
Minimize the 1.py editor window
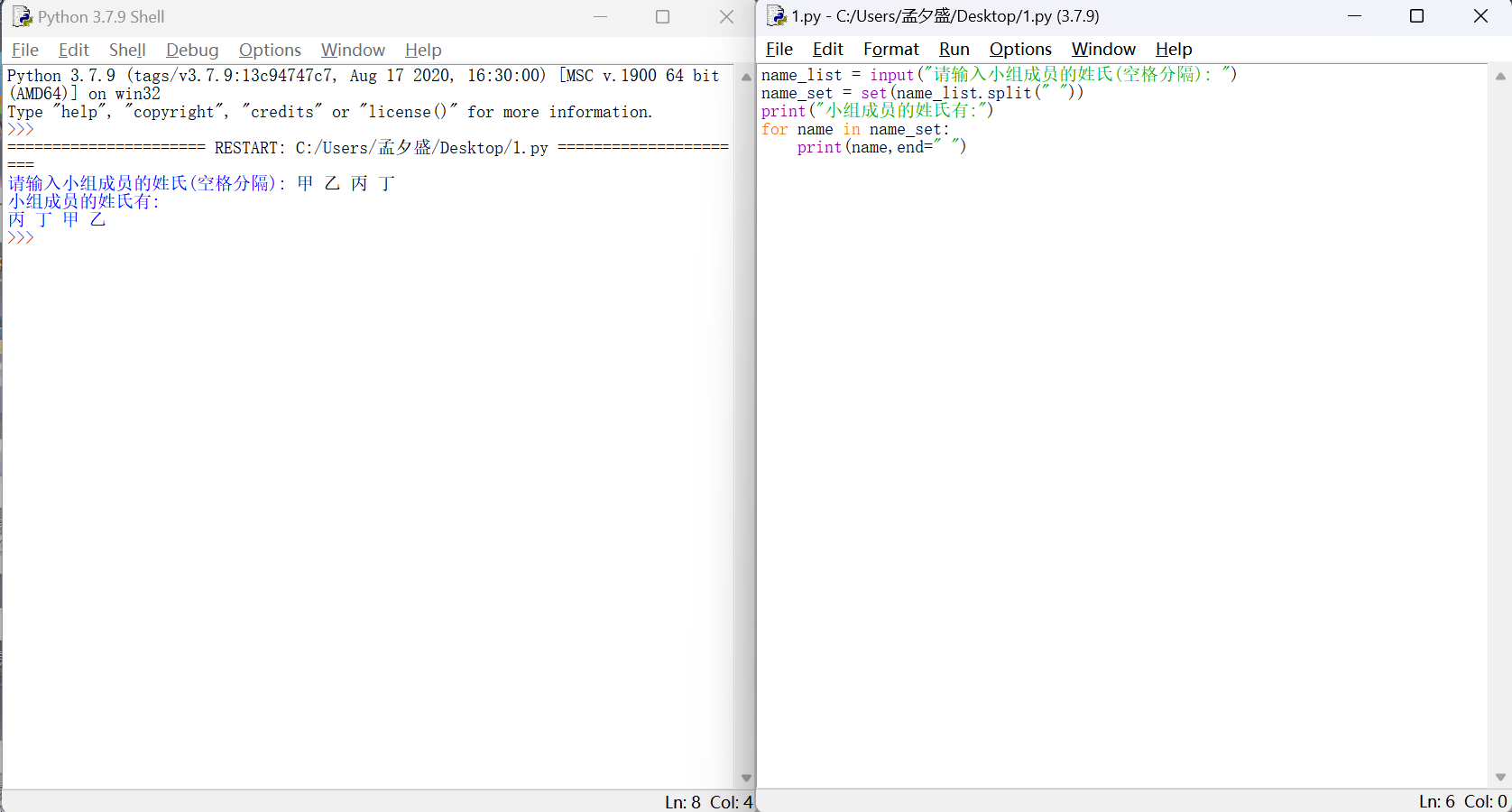click(x=1354, y=16)
